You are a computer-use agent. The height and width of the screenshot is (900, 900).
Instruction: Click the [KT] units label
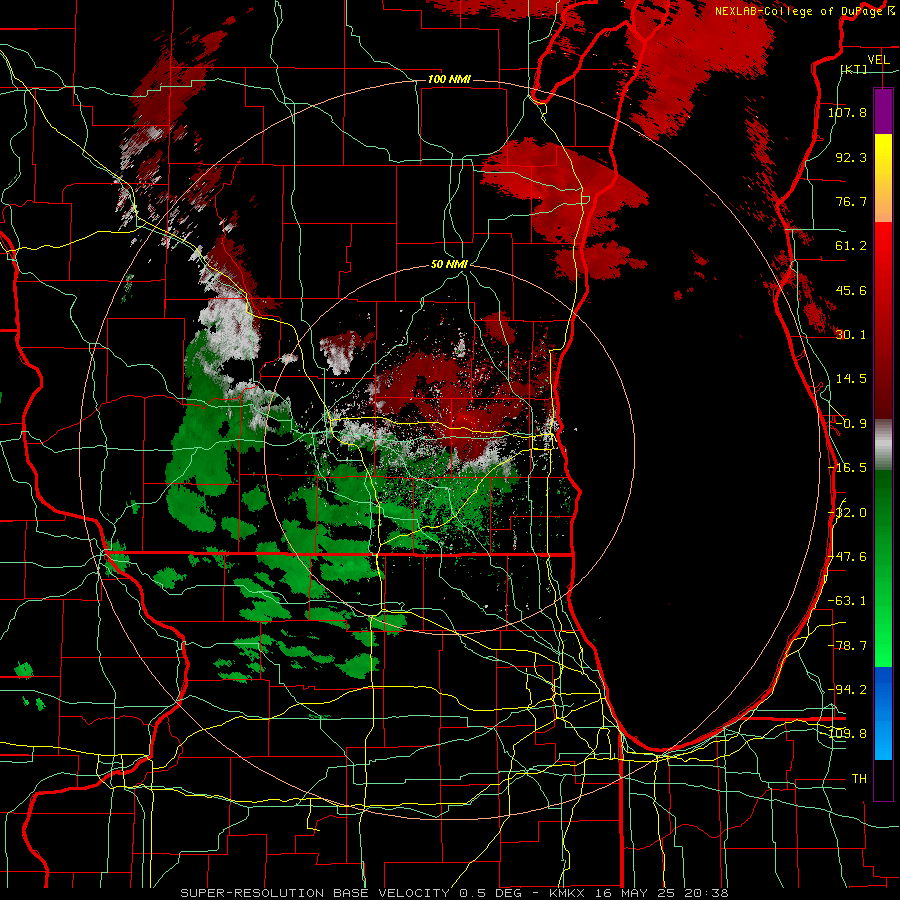tap(854, 70)
